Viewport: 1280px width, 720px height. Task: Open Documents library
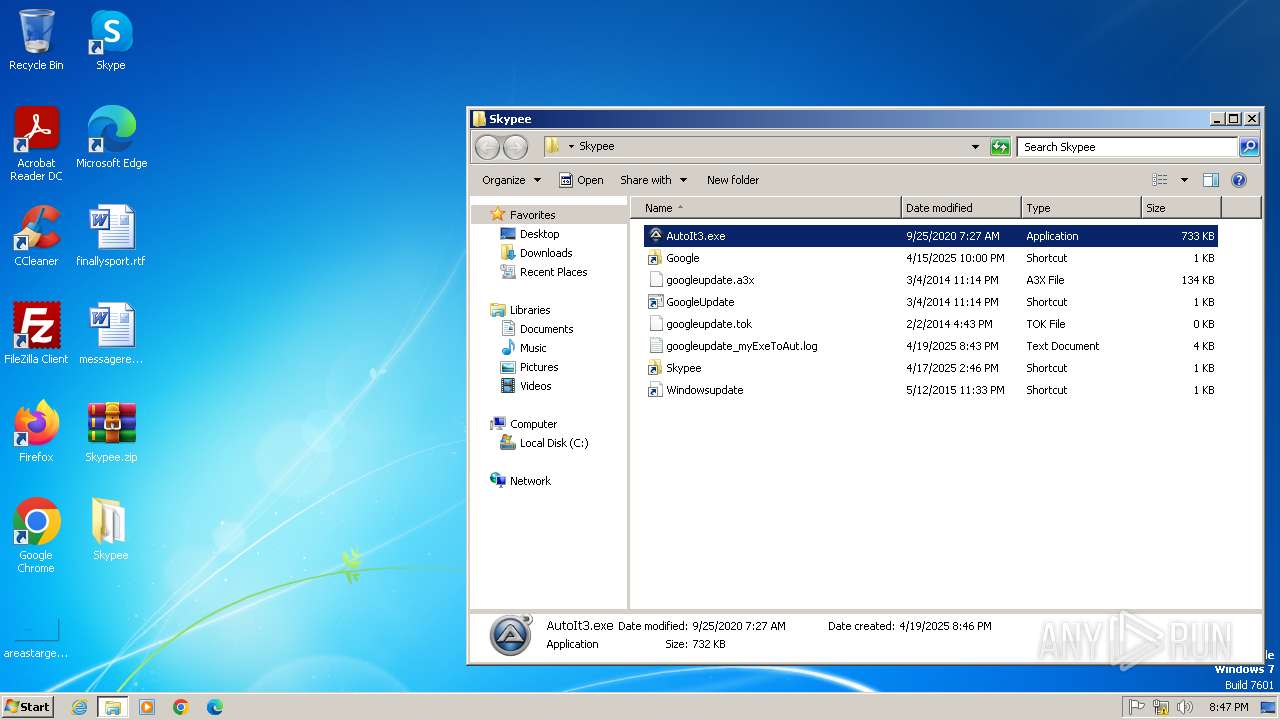tap(546, 329)
